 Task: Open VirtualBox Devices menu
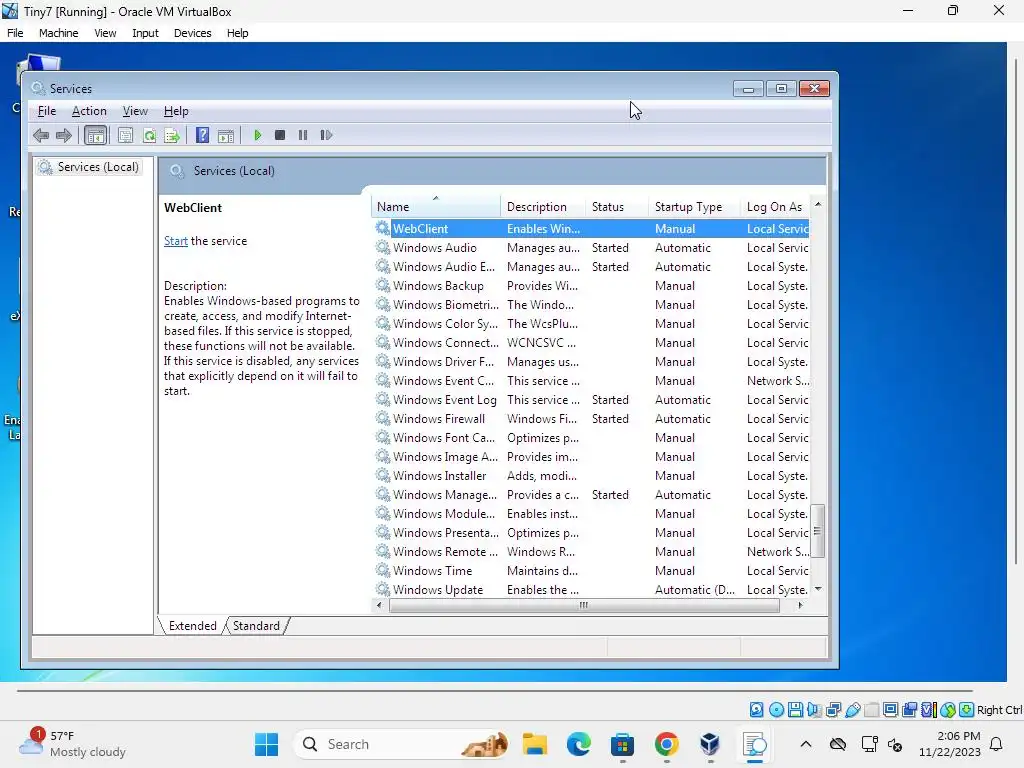(x=192, y=33)
